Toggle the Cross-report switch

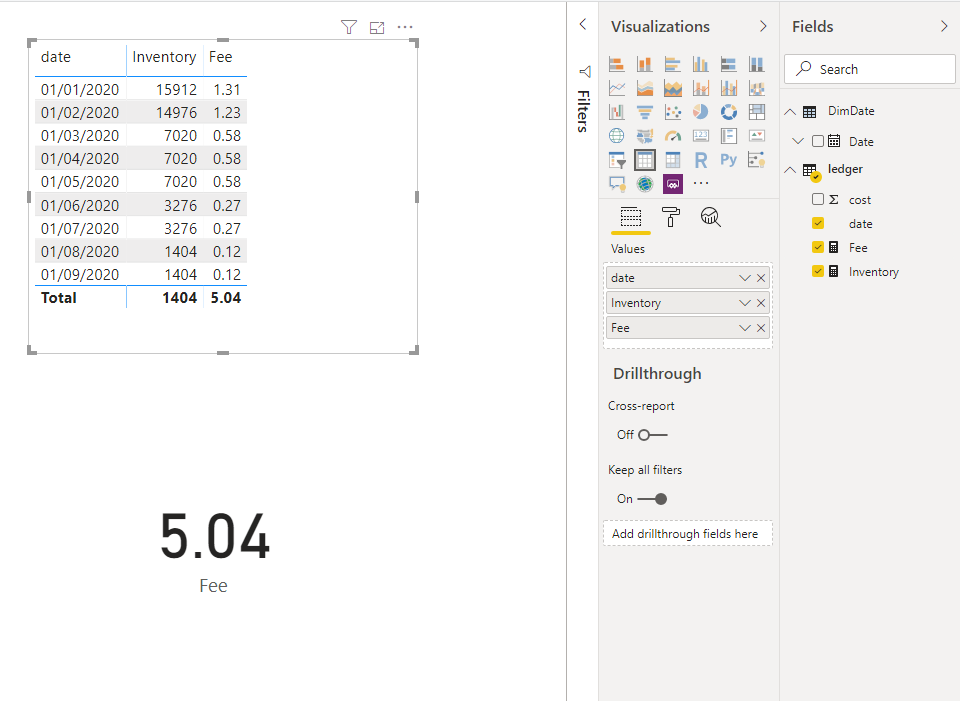click(653, 435)
